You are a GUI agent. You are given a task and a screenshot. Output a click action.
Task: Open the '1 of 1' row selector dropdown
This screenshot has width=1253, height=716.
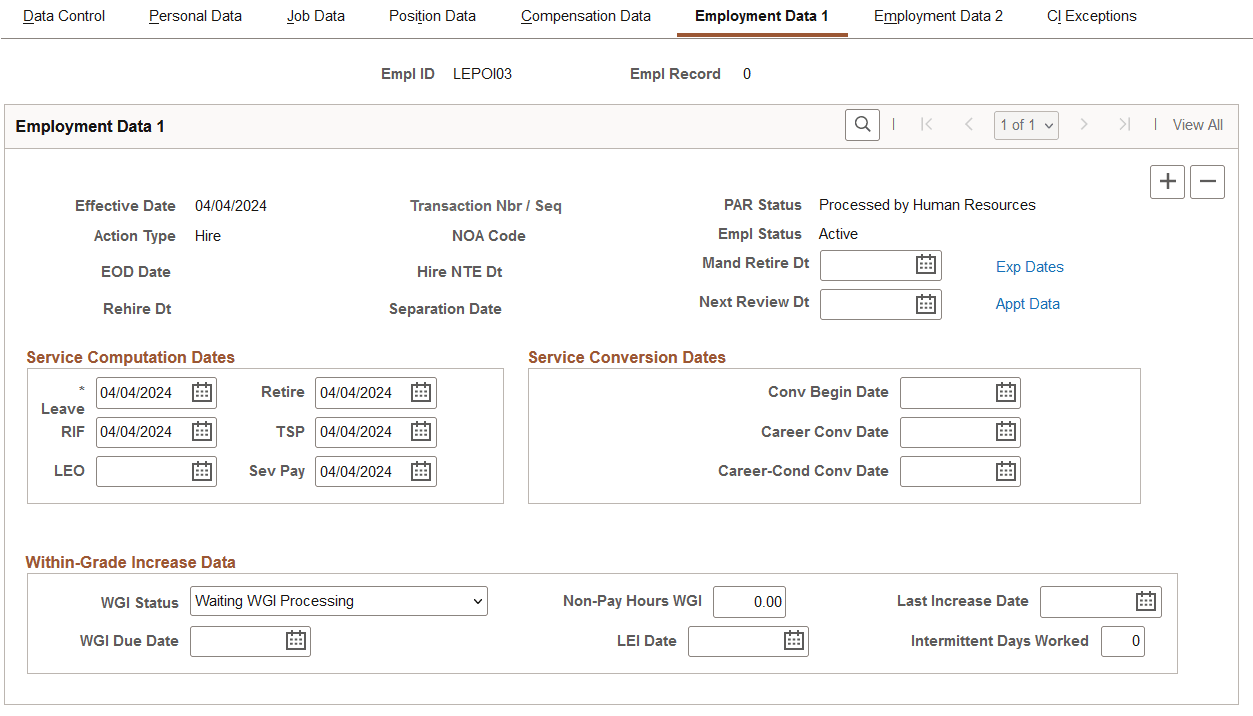point(1026,124)
